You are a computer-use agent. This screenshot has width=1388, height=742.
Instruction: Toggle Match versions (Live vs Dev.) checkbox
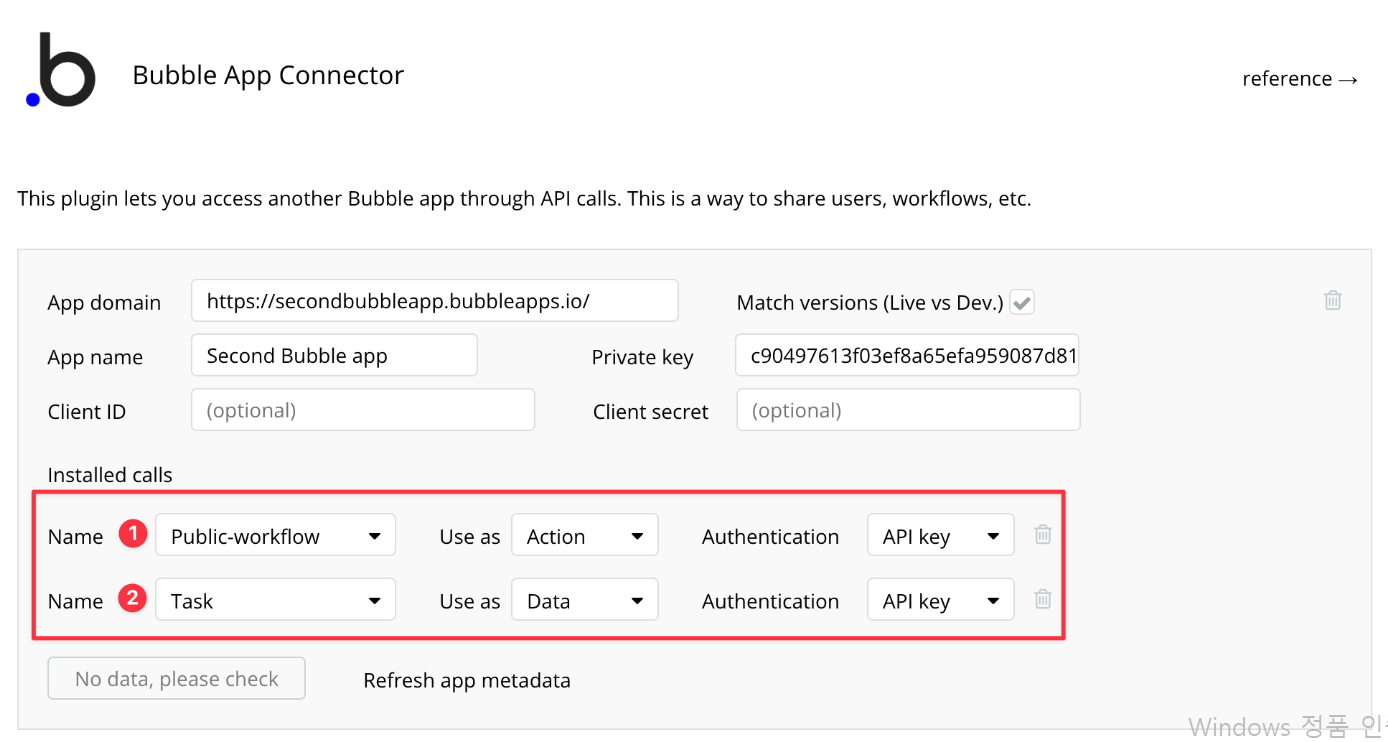[x=1022, y=302]
